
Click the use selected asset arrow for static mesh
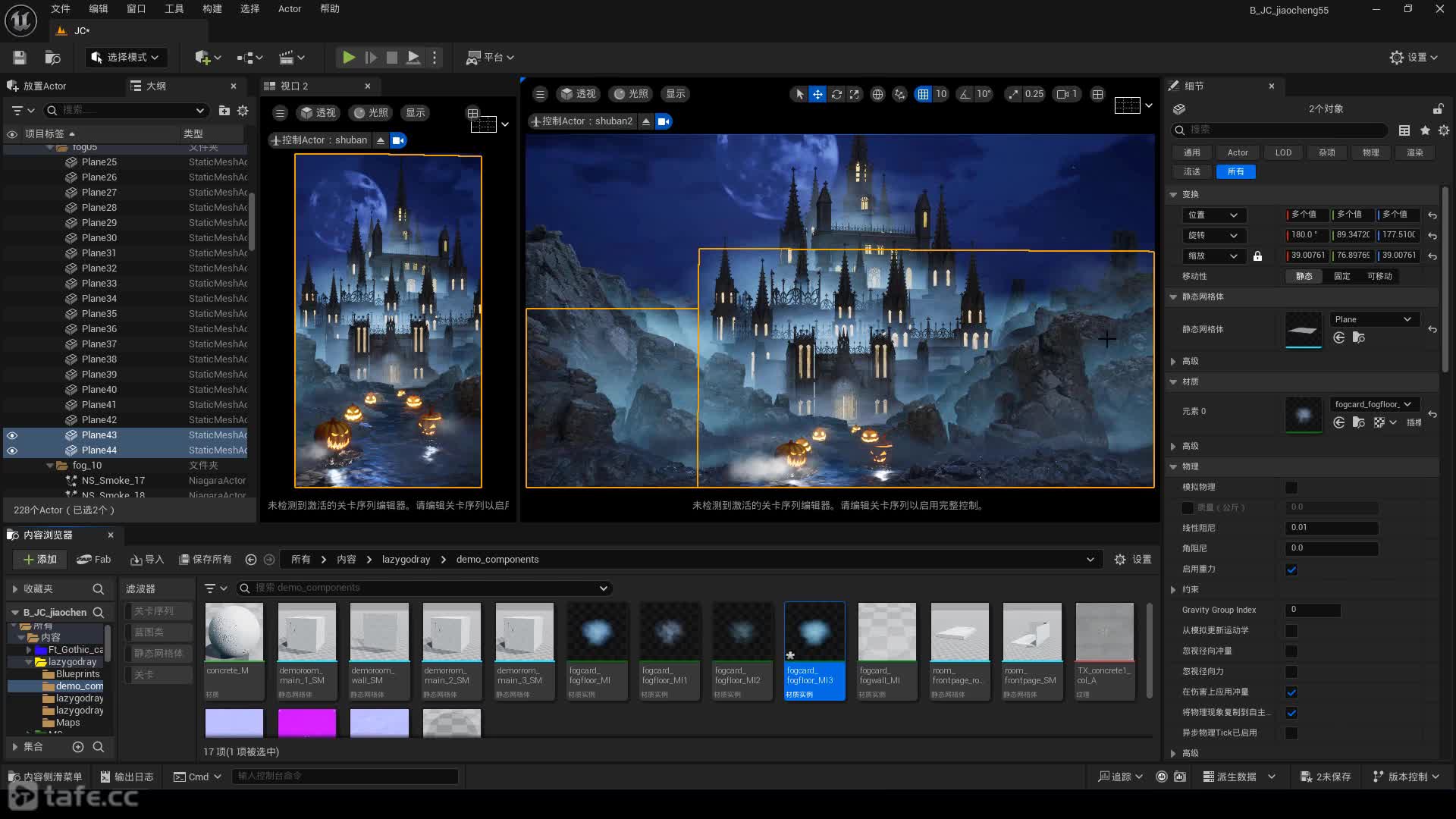(1339, 338)
